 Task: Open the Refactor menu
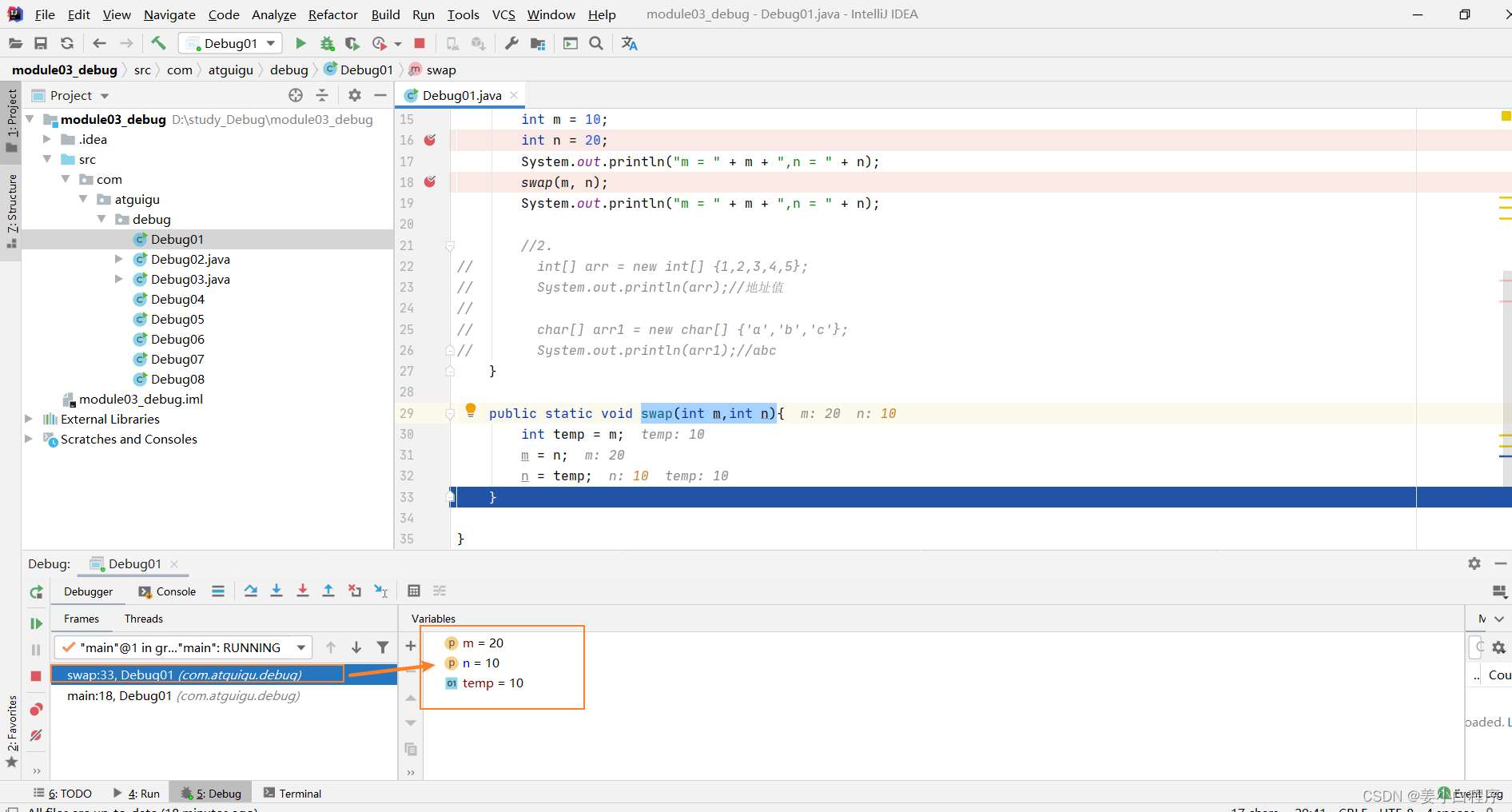point(333,14)
